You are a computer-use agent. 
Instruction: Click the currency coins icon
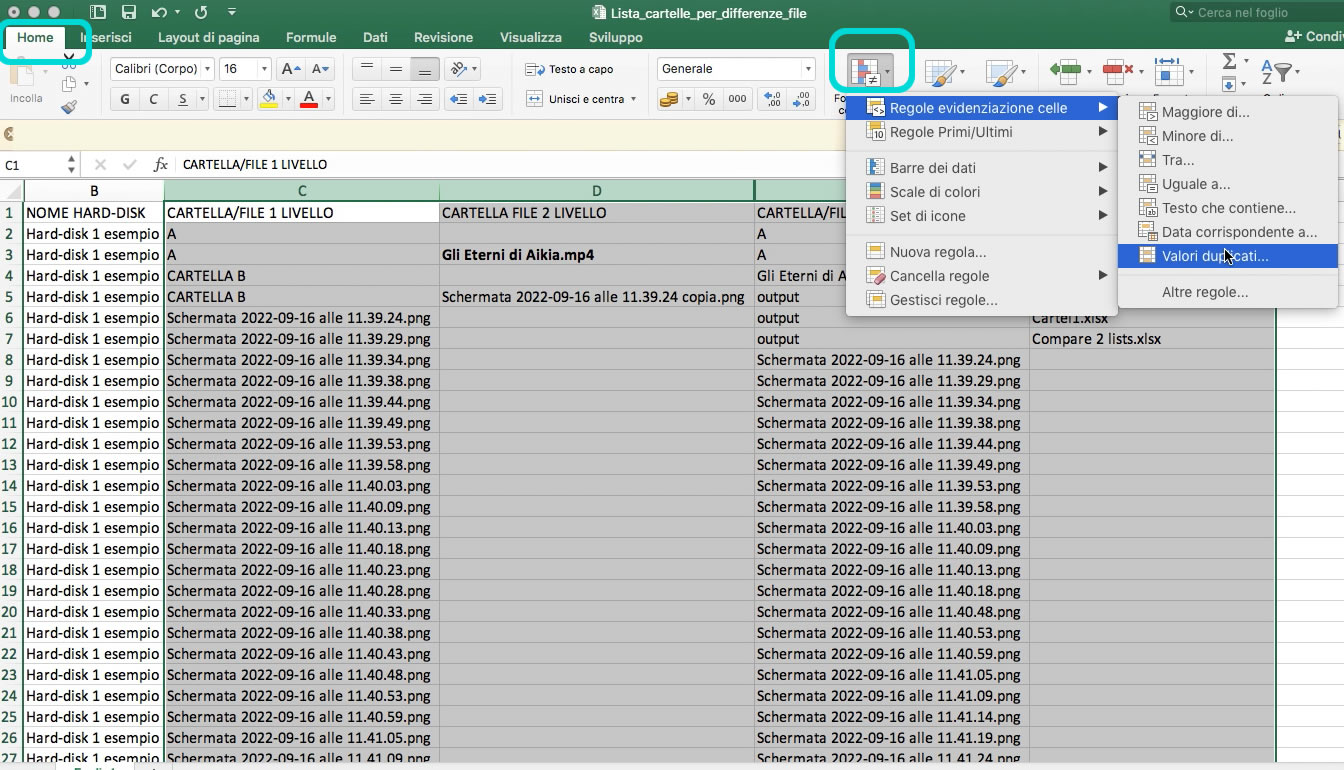[669, 99]
